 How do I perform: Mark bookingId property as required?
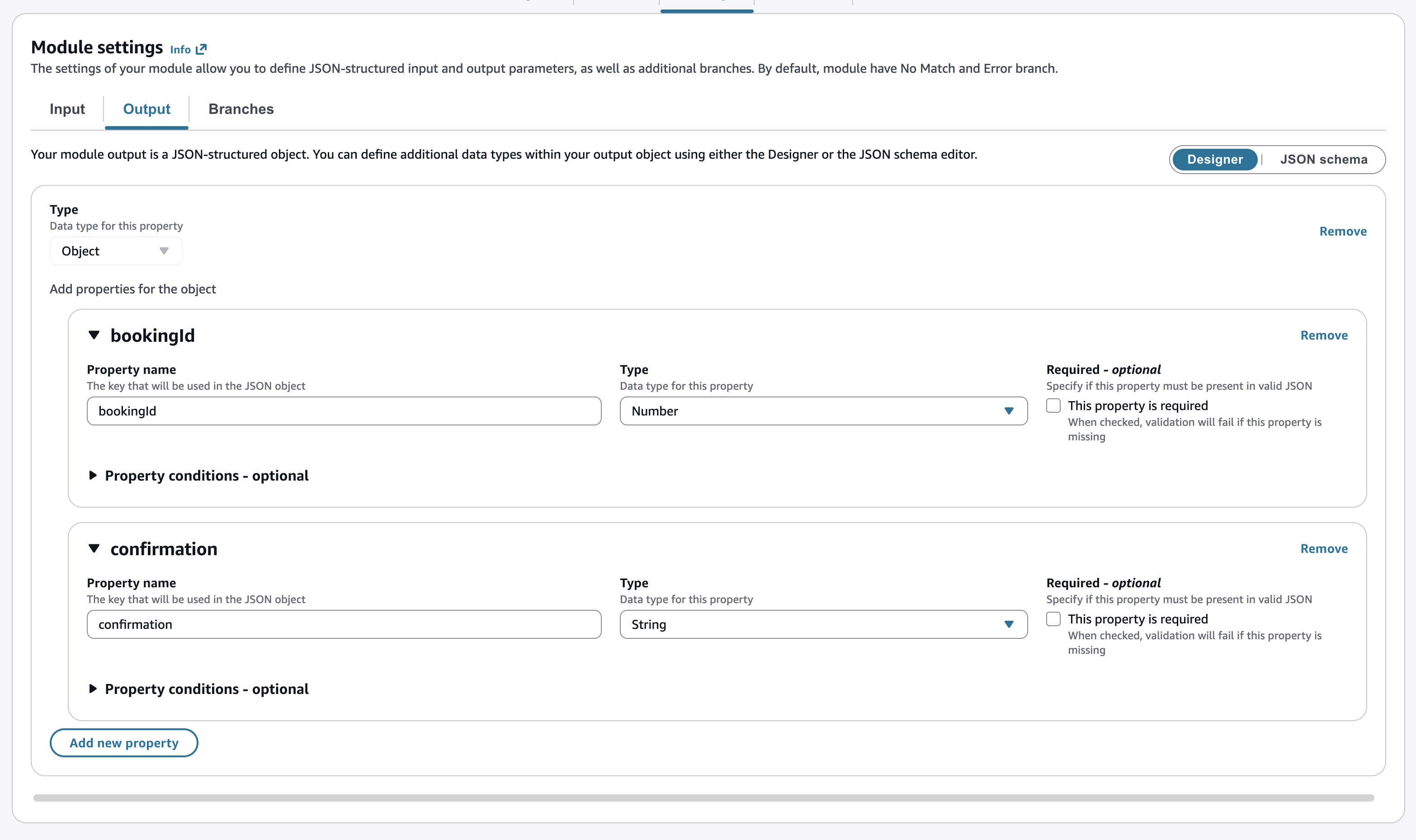(x=1053, y=405)
